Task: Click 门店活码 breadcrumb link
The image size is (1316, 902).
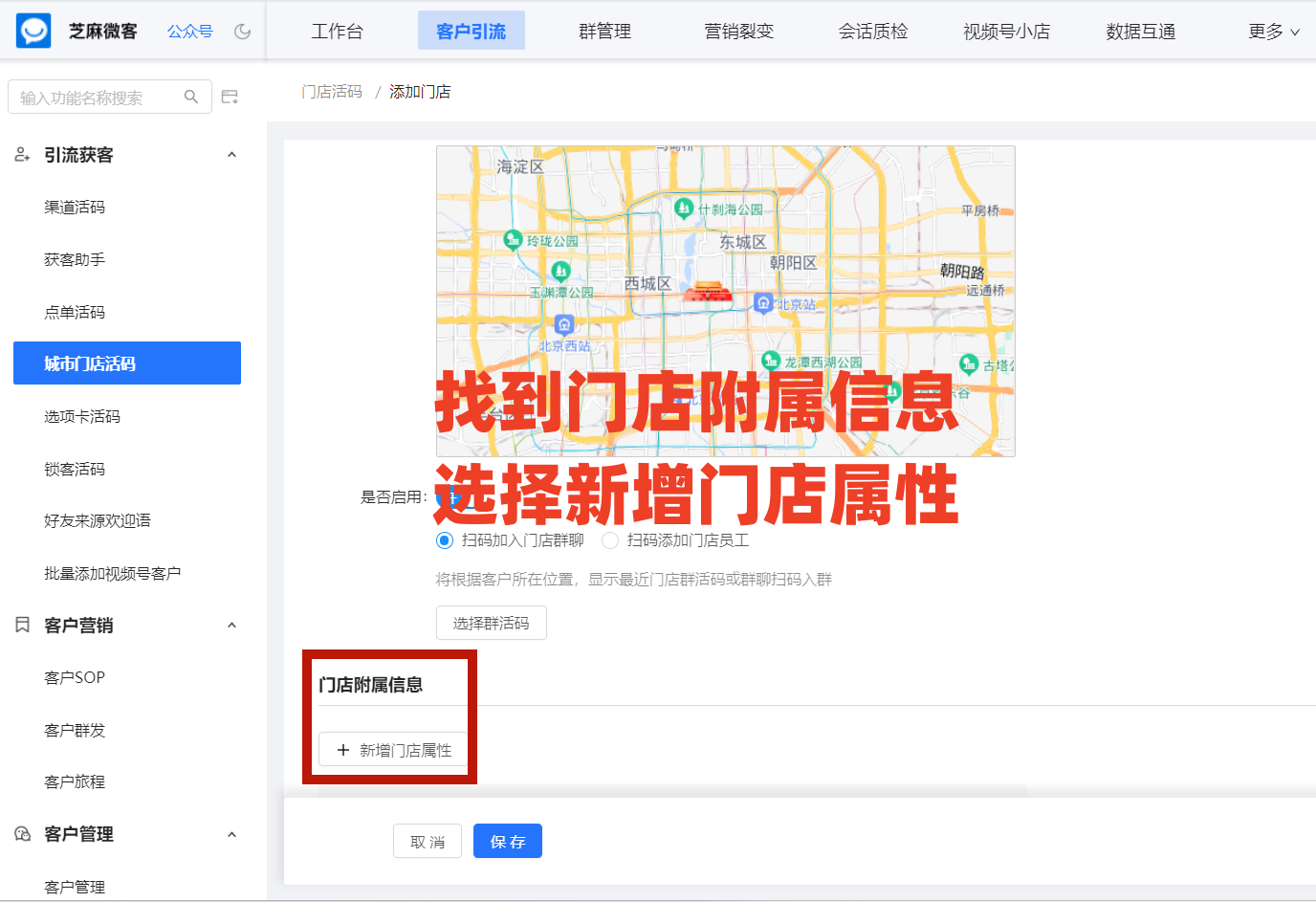Action: click(332, 92)
